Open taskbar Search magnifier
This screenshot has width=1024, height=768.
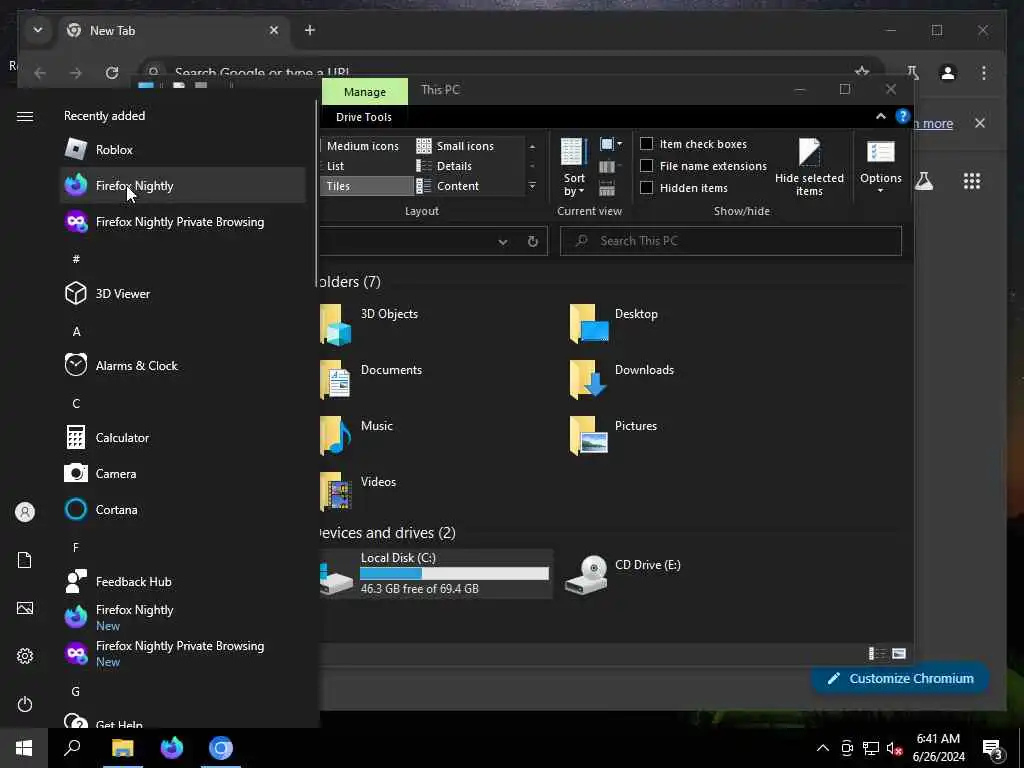click(x=72, y=748)
